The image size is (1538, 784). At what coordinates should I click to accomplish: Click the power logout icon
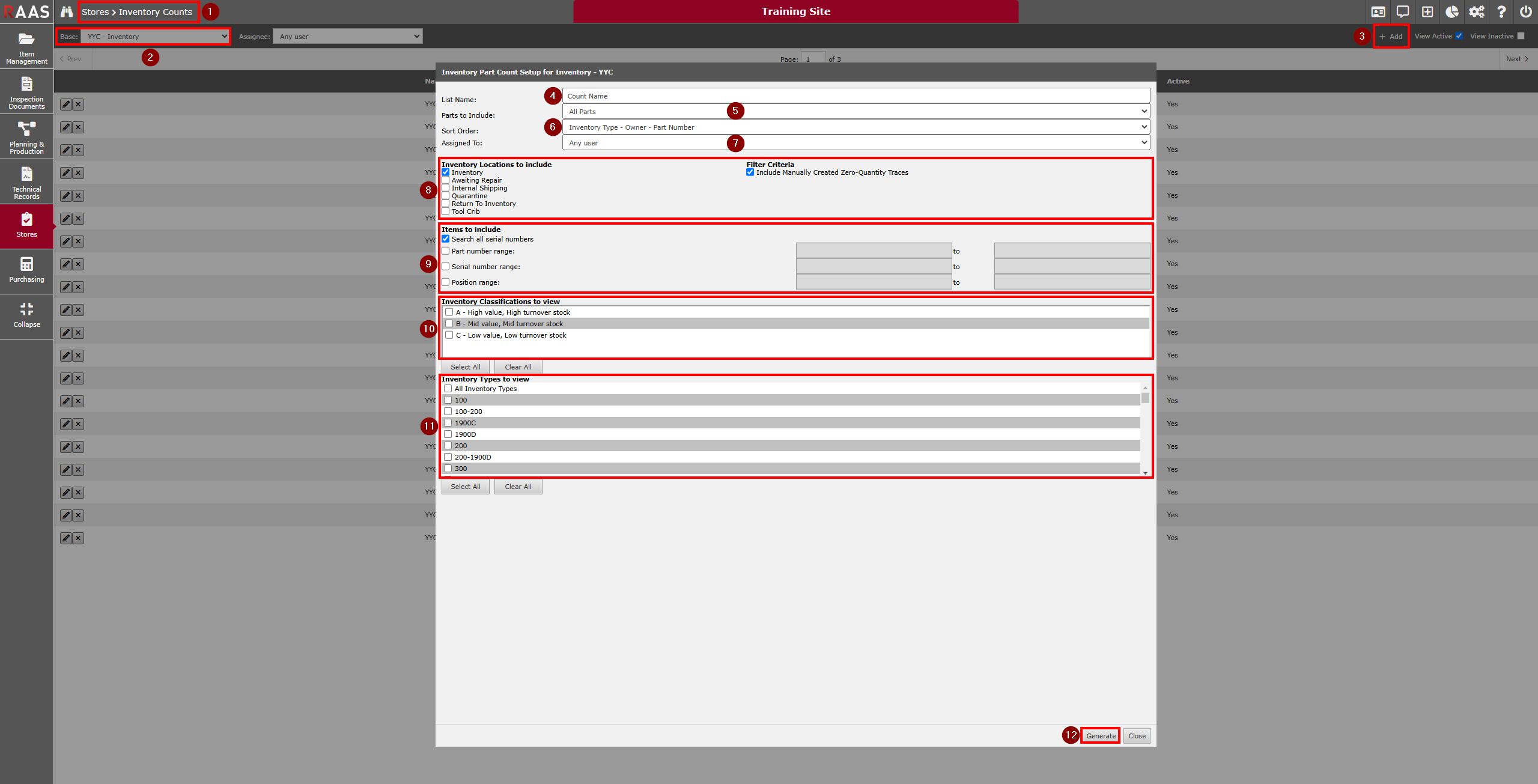[x=1525, y=11]
